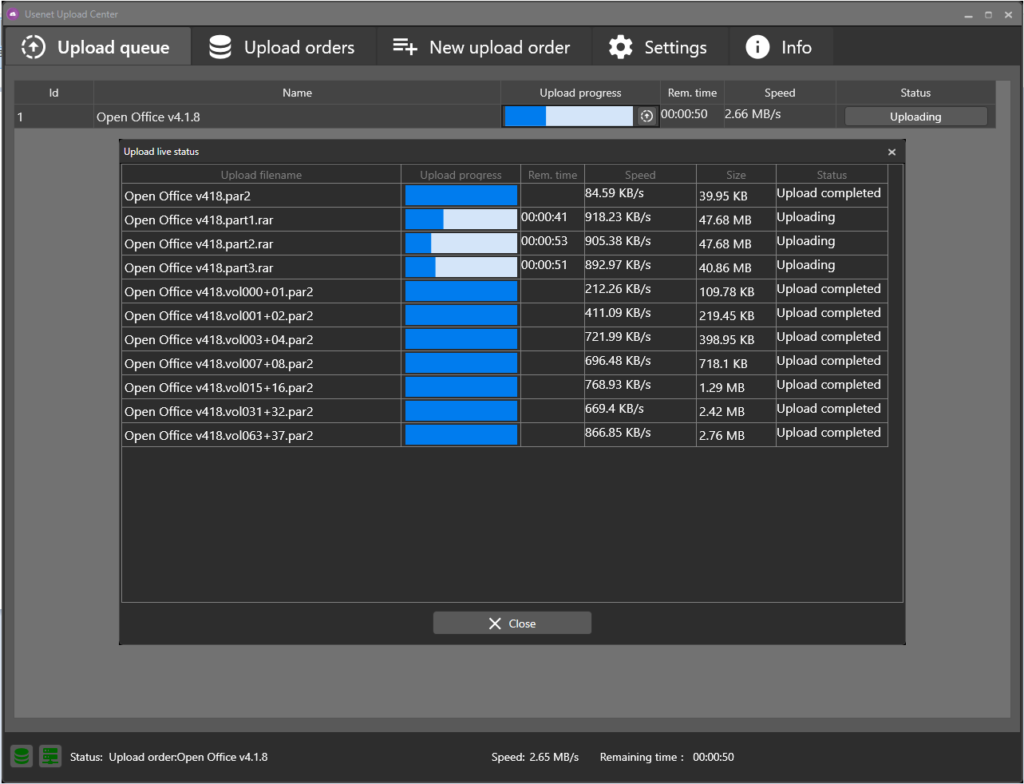
Task: Select Open Office v418.vol031+32.par2 row
Action: 504,411
